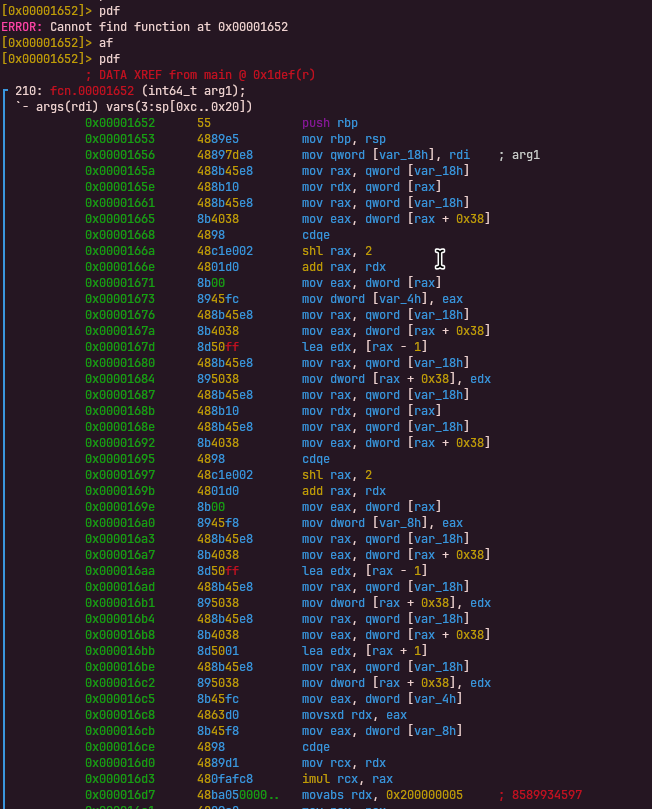Screen dimensions: 652x809
Task: Click the 'push rbp' instruction
Action: coord(329,123)
